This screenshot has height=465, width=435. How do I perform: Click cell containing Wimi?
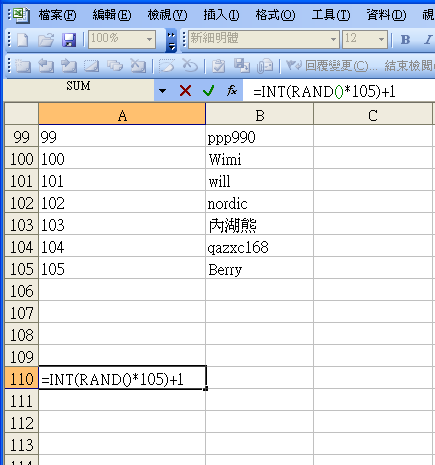pos(260,158)
